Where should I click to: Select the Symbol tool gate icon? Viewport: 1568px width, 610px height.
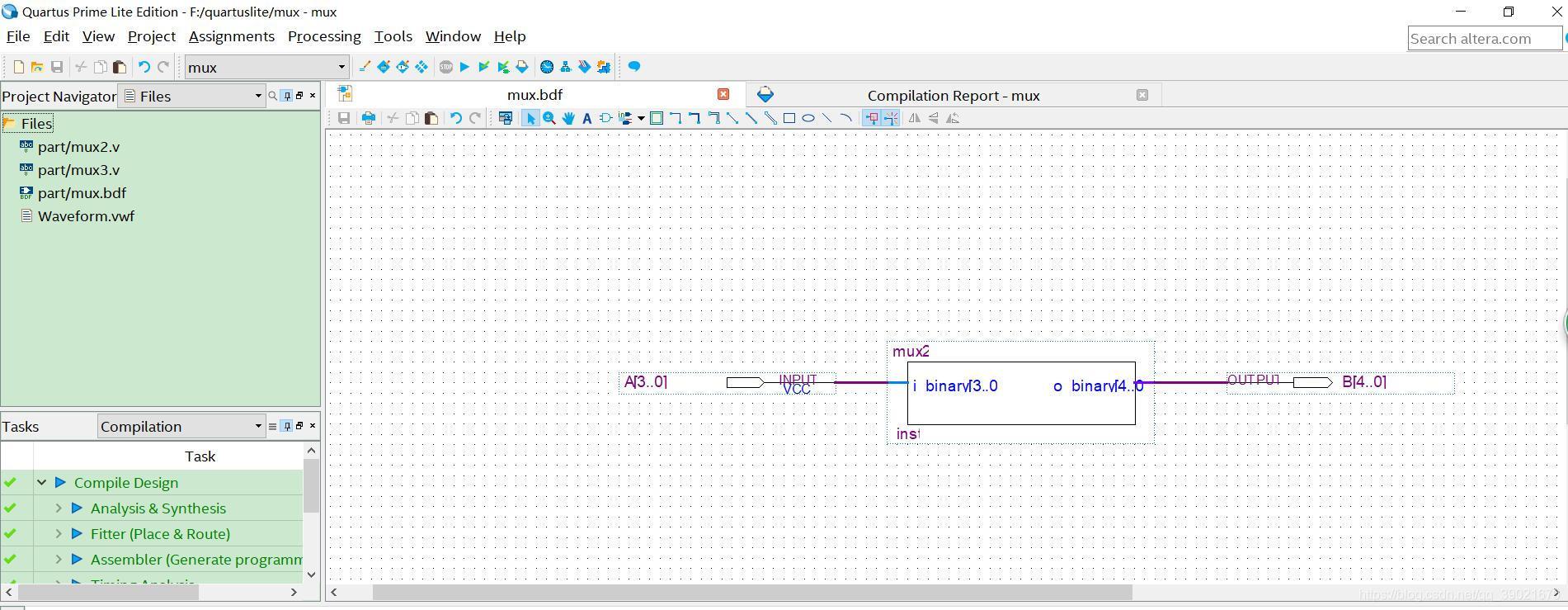[605, 118]
